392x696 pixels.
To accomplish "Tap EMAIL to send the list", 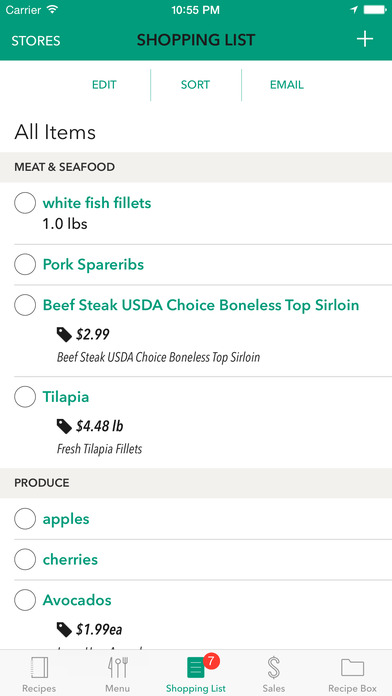I will click(x=287, y=85).
